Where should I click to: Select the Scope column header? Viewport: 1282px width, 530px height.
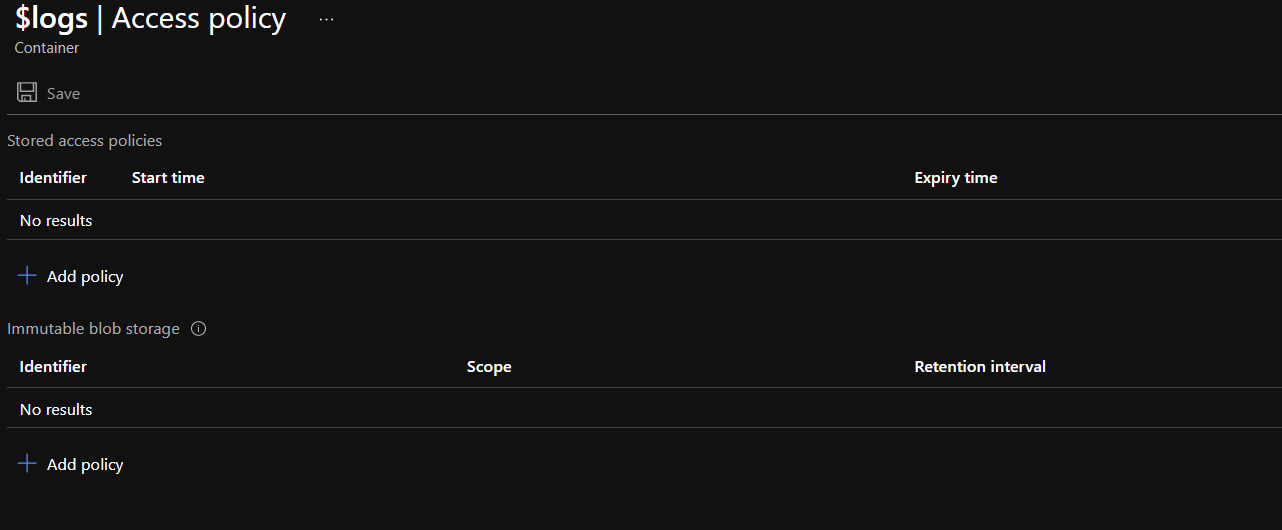pos(489,367)
